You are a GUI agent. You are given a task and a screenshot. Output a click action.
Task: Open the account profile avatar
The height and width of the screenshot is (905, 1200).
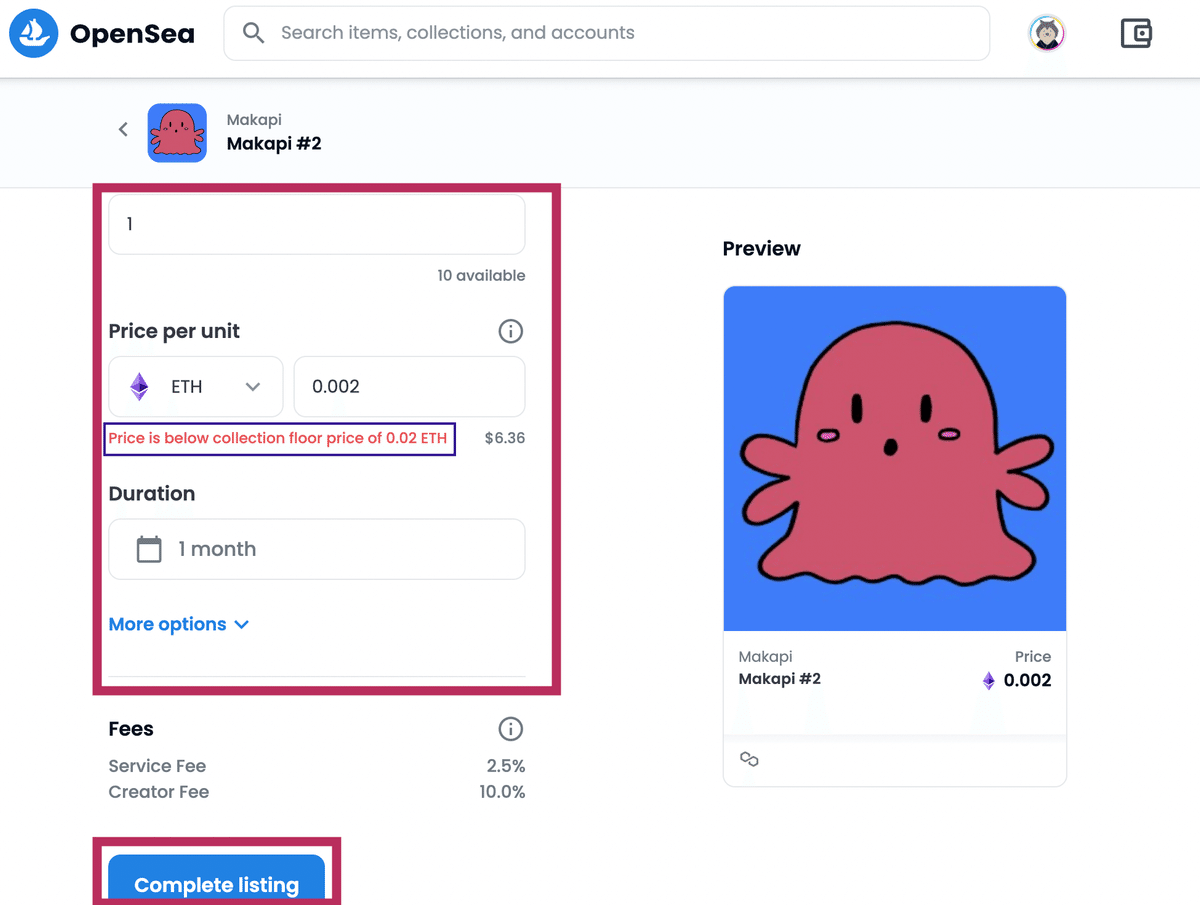pyautogui.click(x=1047, y=34)
